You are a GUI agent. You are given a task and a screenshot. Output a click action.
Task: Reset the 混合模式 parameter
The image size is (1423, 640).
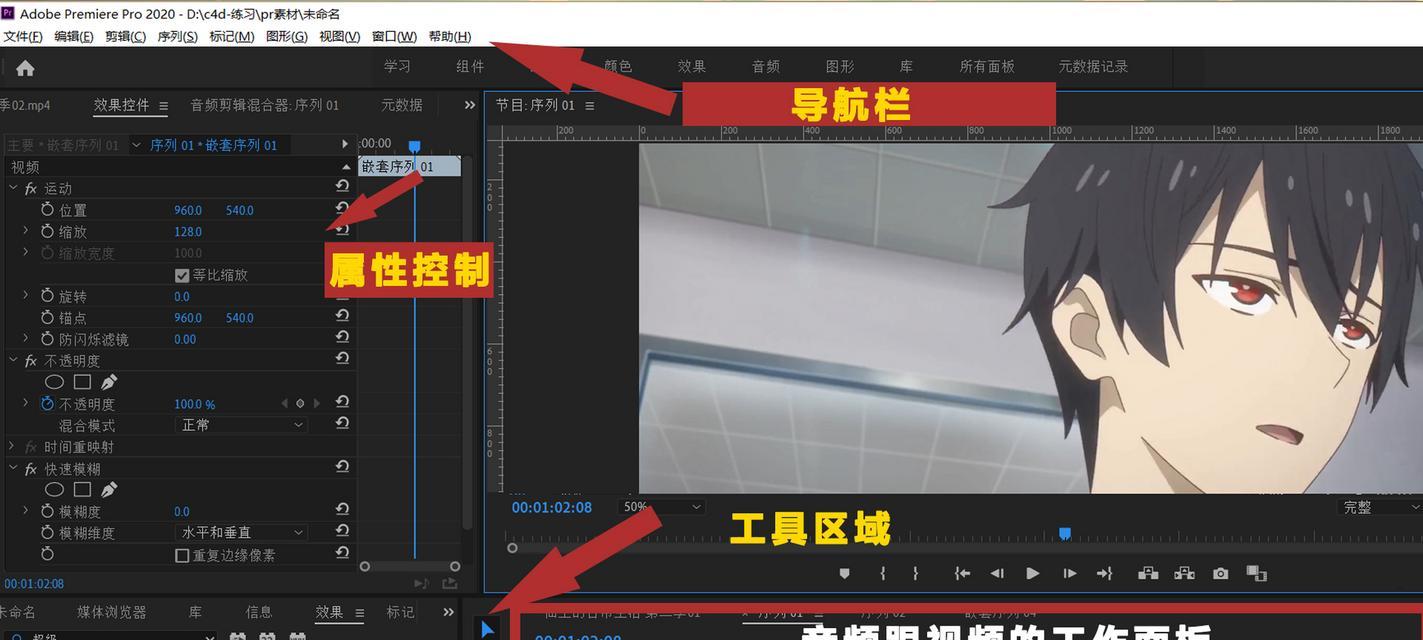[x=342, y=424]
